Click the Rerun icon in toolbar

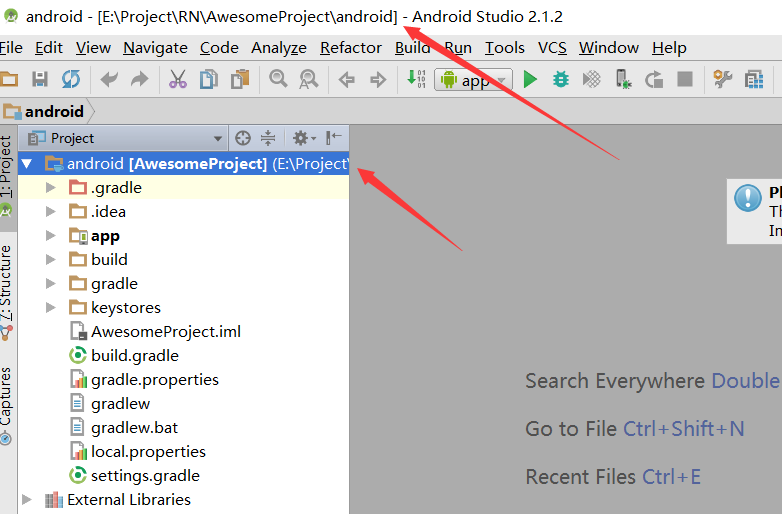click(x=654, y=79)
